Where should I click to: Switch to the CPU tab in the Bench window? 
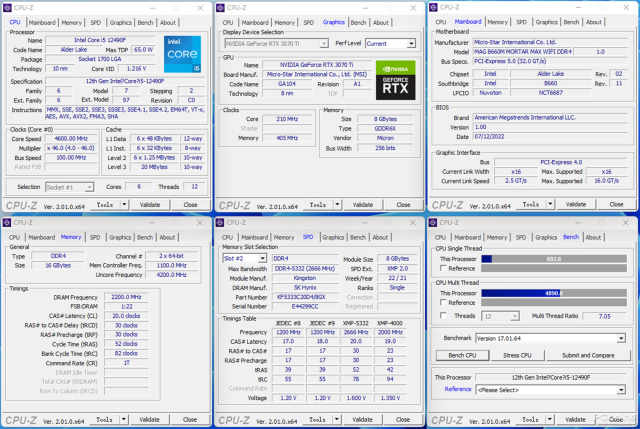pos(440,237)
